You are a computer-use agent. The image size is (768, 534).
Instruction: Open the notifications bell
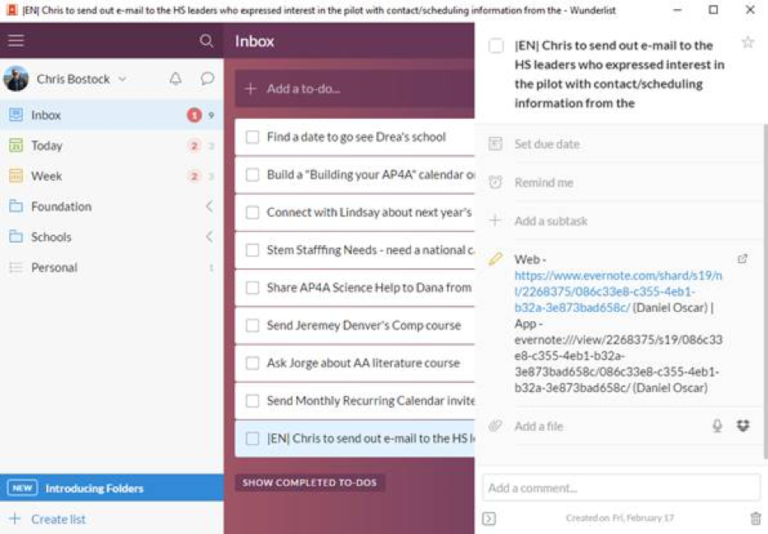(175, 78)
